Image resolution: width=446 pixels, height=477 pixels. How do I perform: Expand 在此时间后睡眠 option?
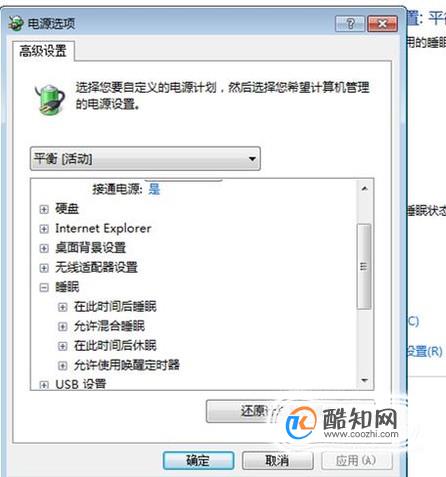point(62,307)
